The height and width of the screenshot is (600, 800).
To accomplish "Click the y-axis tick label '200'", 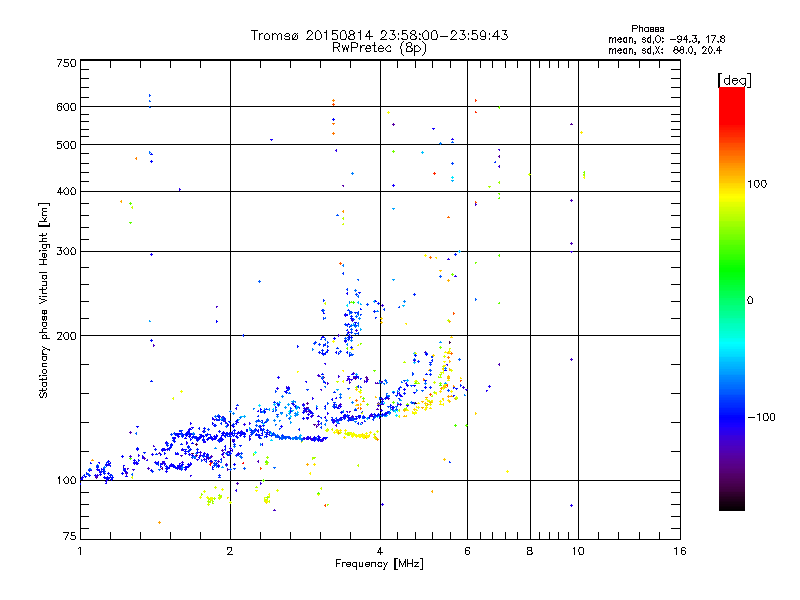I will point(66,336).
